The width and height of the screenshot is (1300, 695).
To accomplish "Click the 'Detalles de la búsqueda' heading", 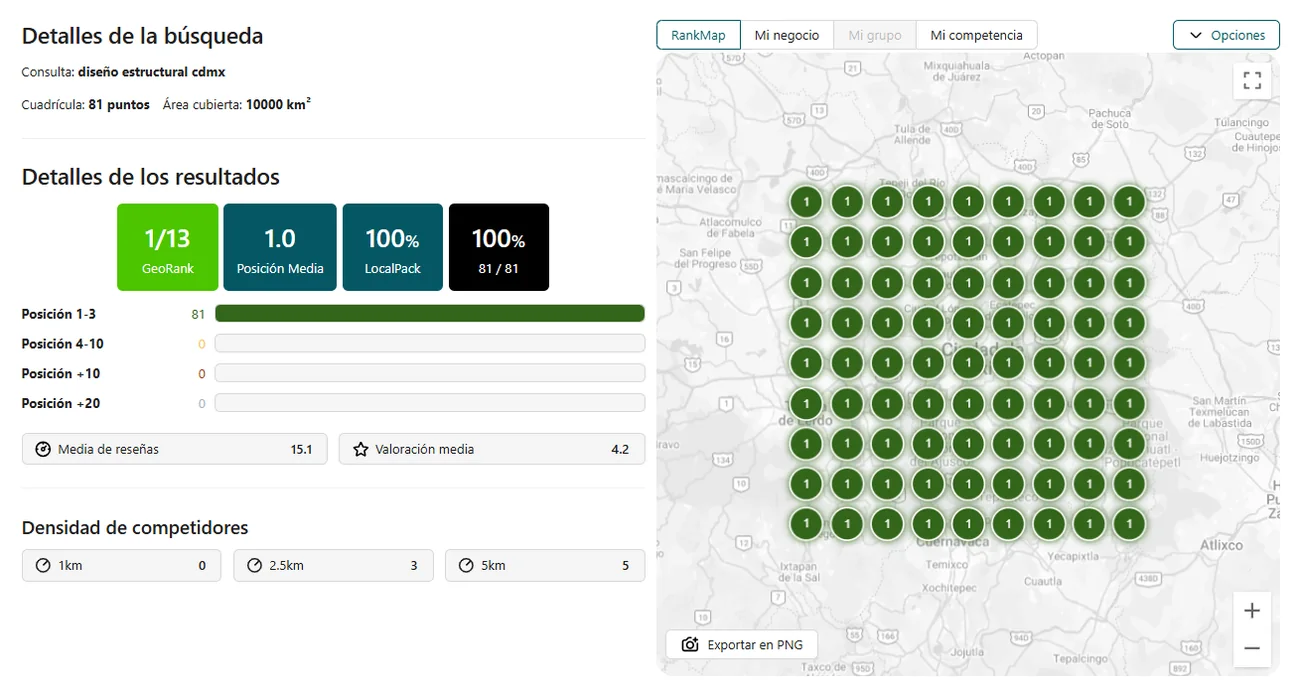I will [143, 36].
